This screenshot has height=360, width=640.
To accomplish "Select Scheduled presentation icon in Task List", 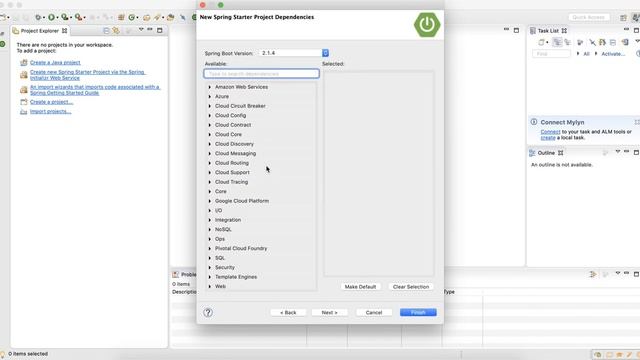I will click(x=567, y=42).
